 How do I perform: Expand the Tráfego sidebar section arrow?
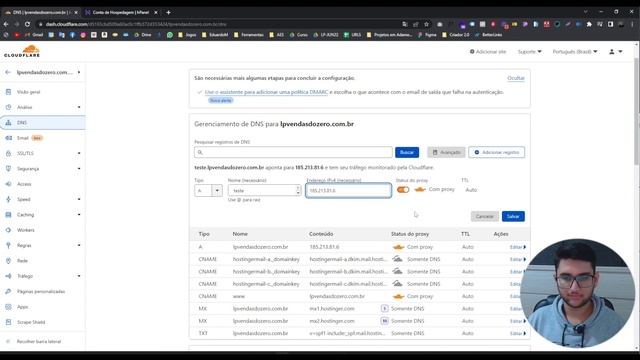[x=79, y=276]
